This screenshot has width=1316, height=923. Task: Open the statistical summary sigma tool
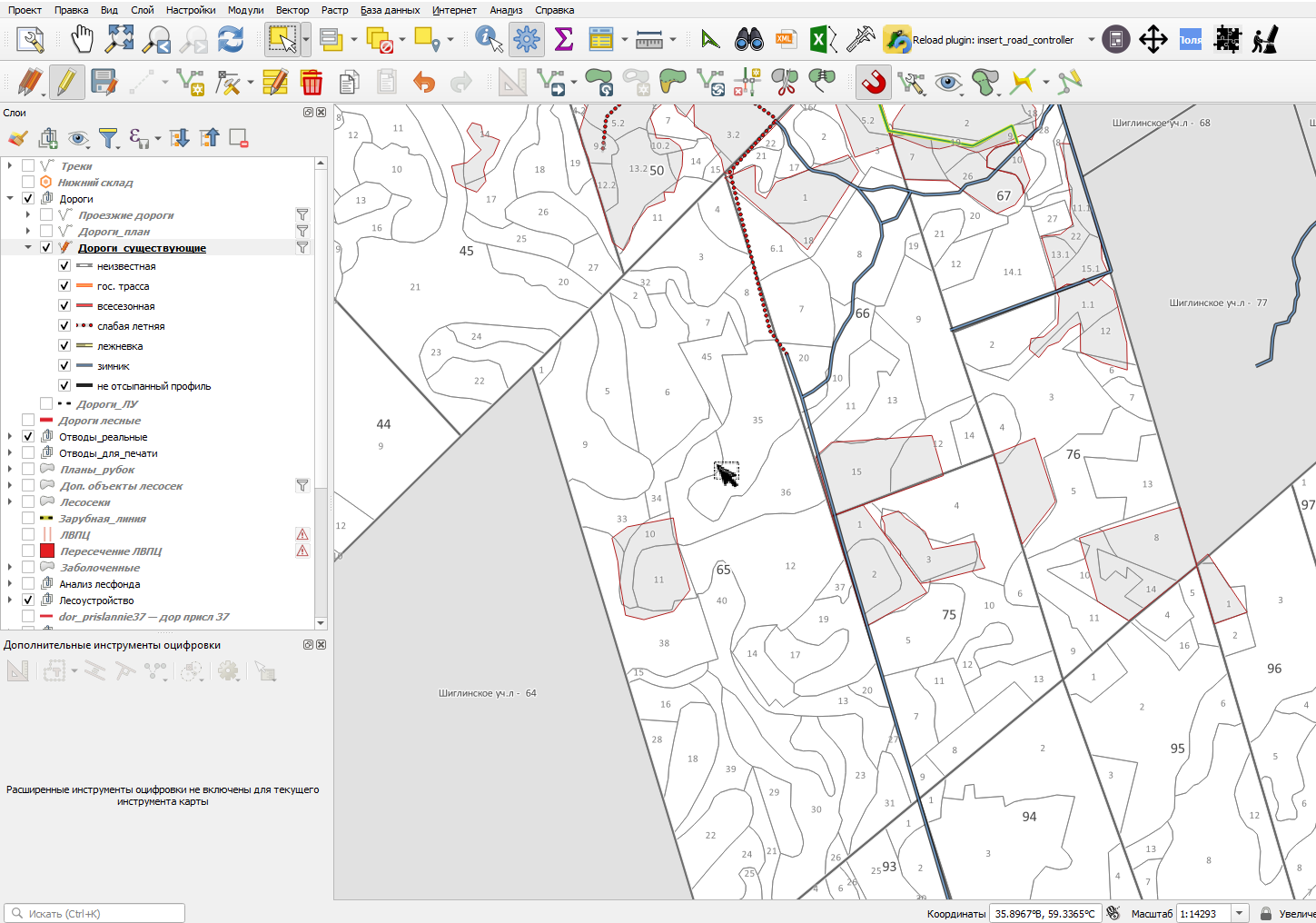[564, 39]
